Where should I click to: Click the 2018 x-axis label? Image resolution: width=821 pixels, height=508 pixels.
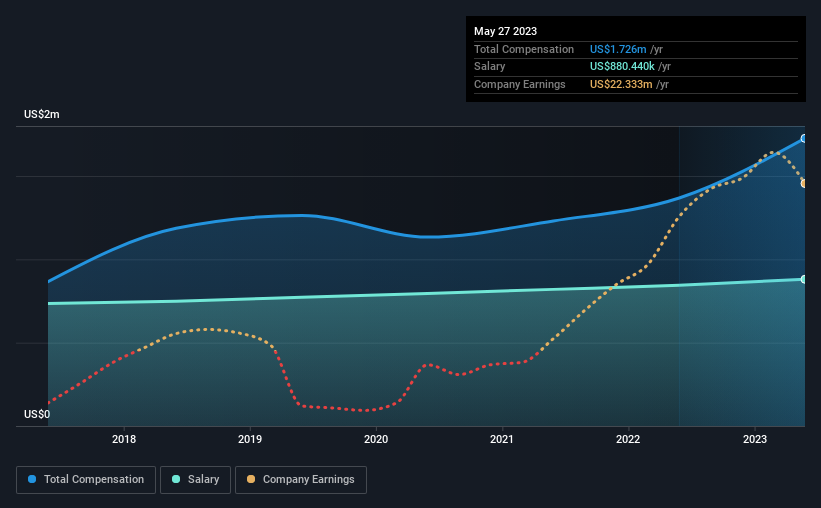pos(124,439)
